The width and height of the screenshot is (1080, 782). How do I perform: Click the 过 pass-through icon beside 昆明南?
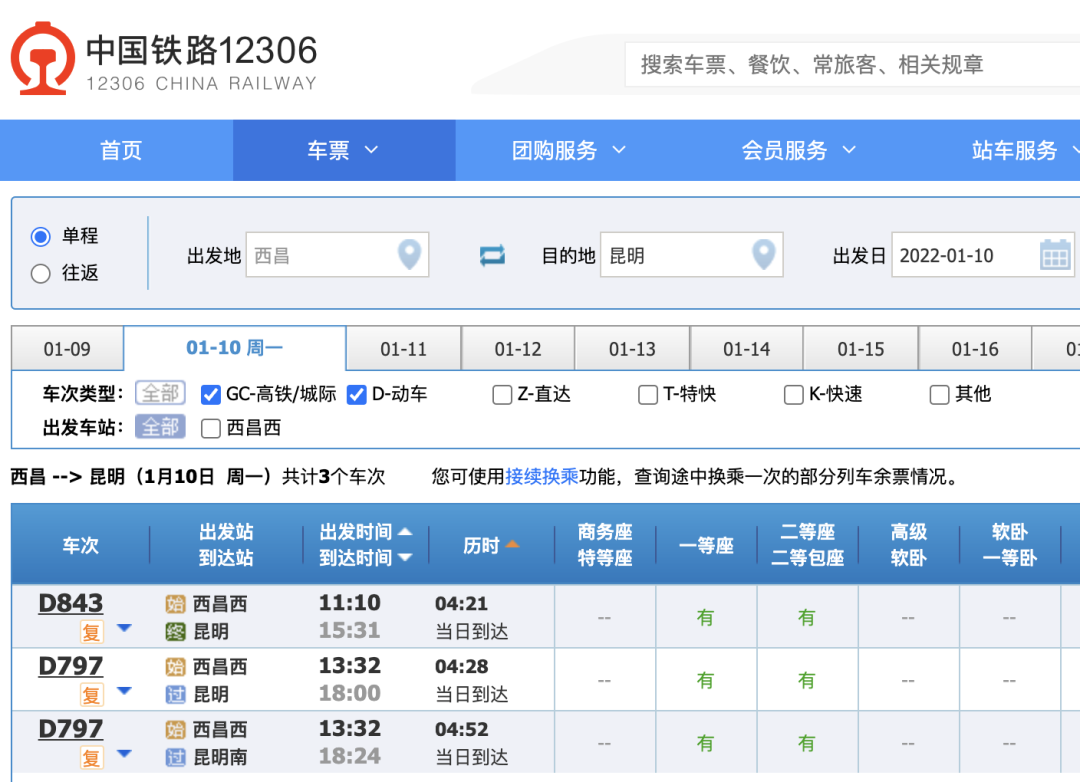176,758
